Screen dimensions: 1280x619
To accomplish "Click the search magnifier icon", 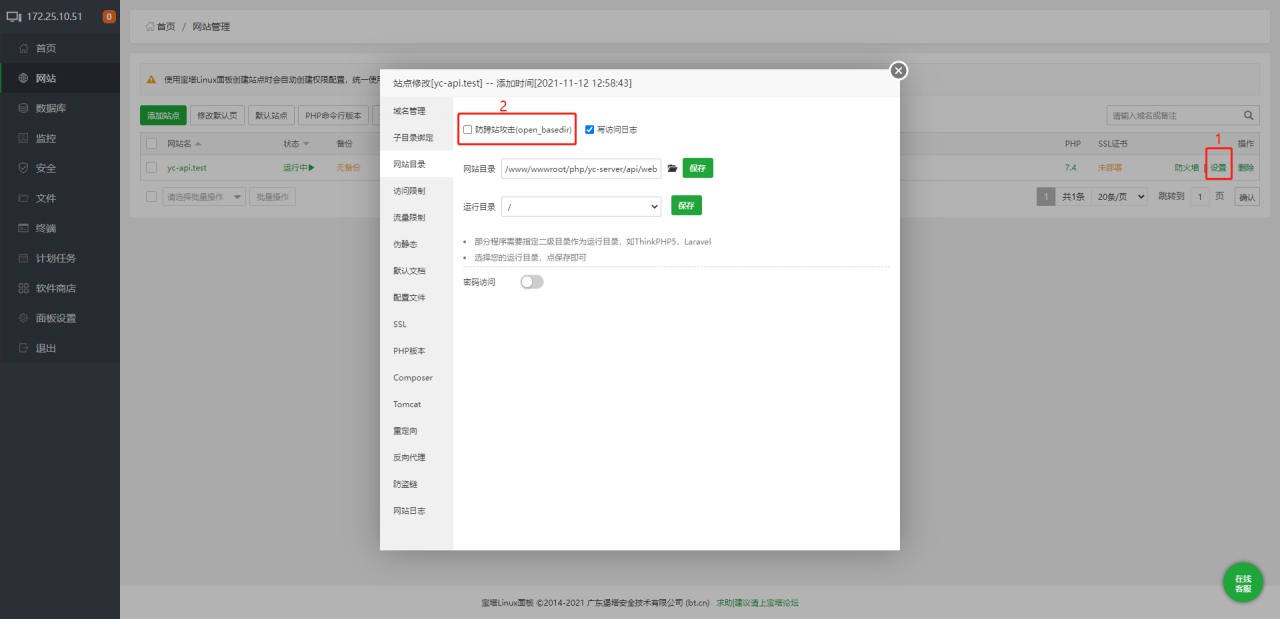I will [x=1248, y=115].
